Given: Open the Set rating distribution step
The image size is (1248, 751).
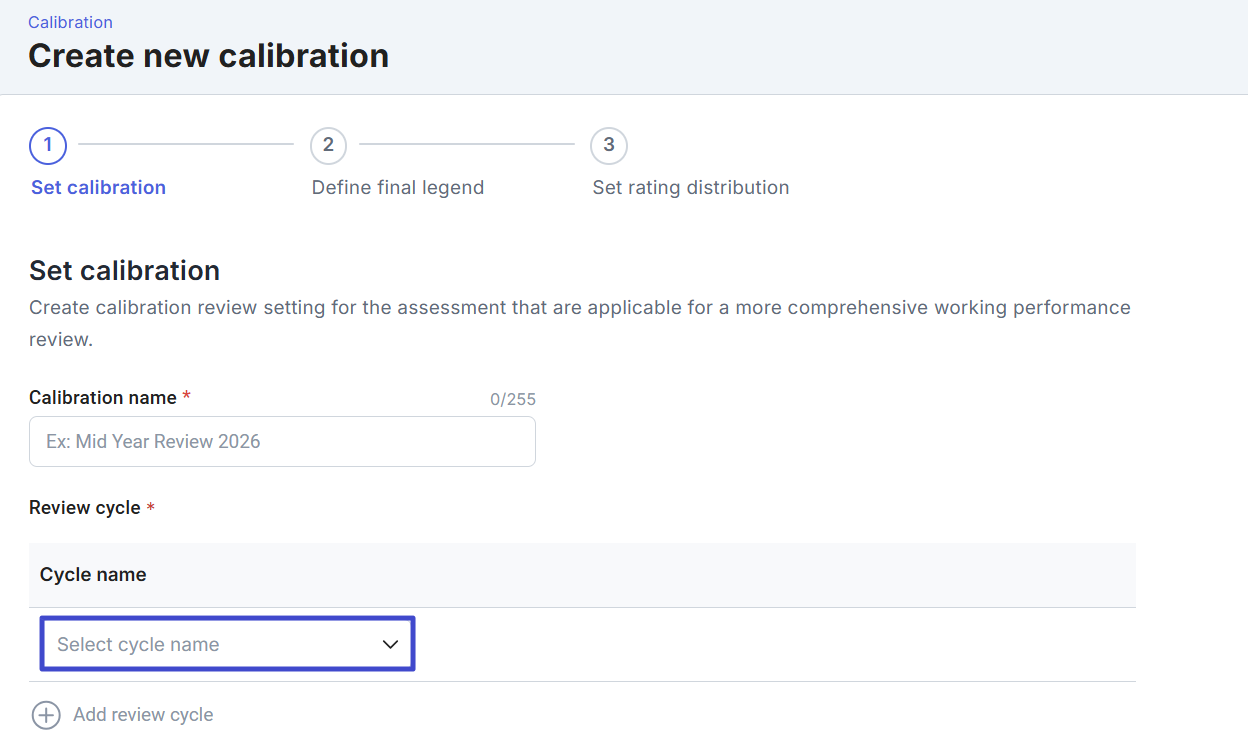Looking at the screenshot, I should coord(691,188).
